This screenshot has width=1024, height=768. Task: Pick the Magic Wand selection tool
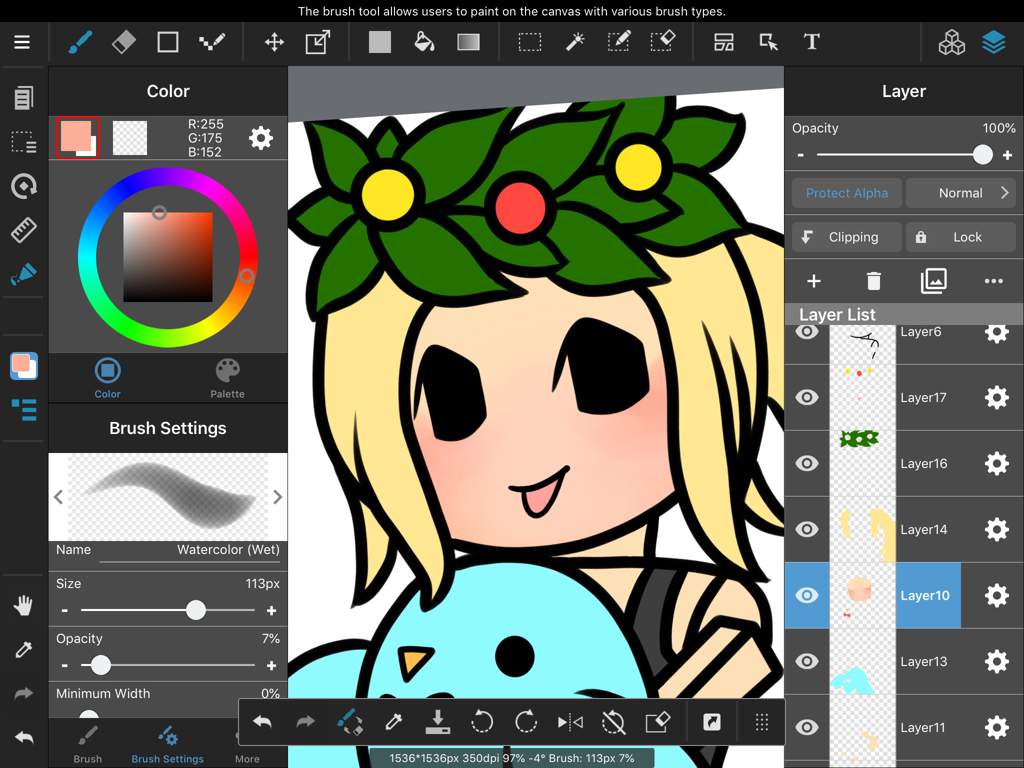tap(575, 42)
